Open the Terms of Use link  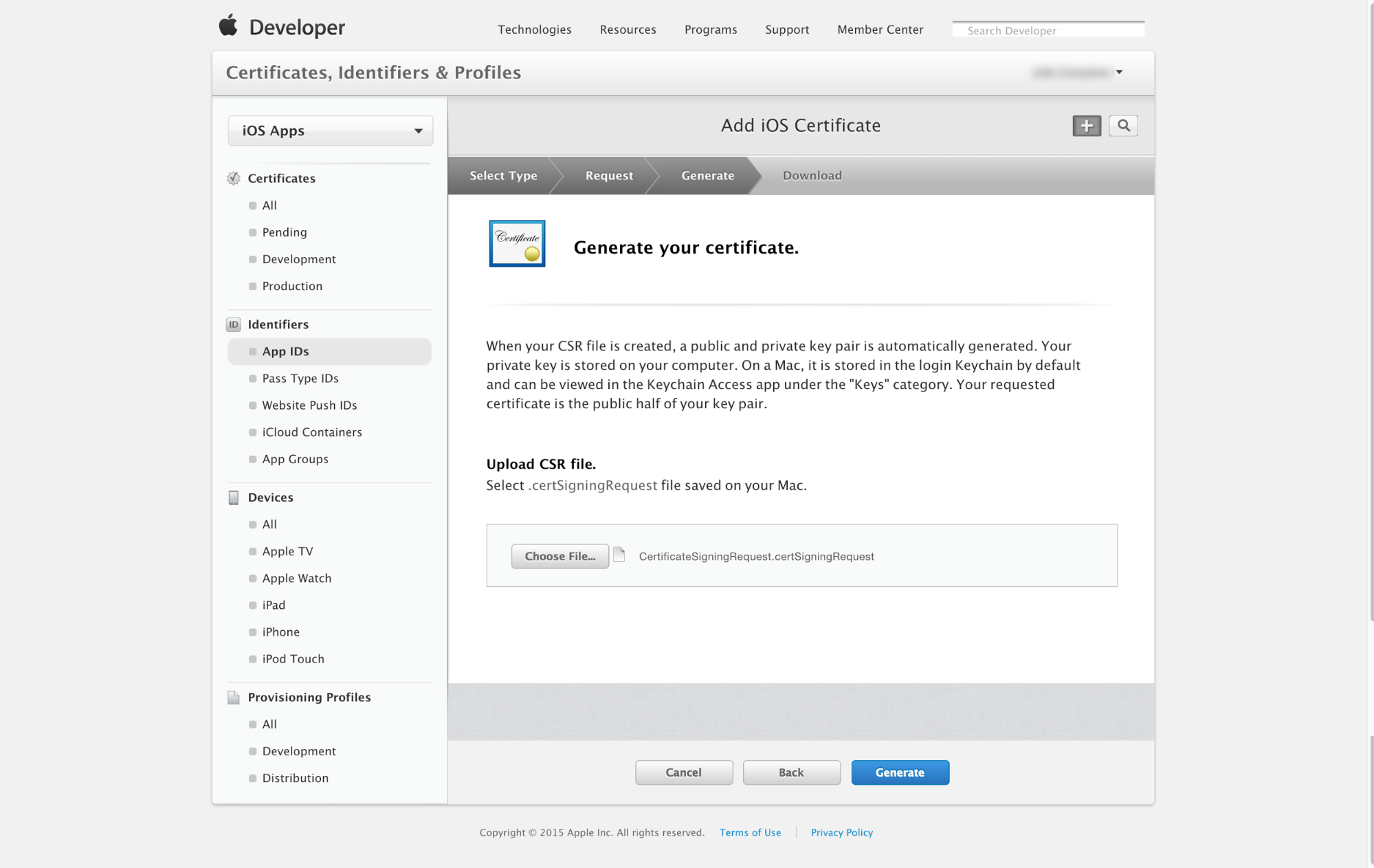[749, 832]
